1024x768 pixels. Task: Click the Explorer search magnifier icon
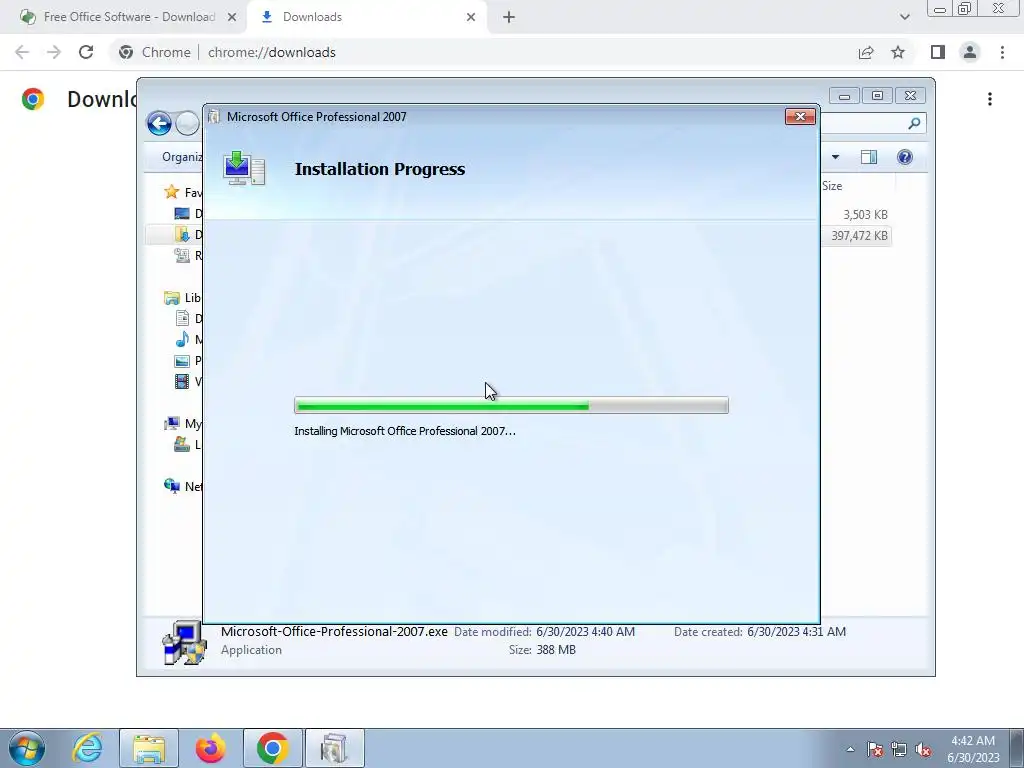(x=914, y=123)
